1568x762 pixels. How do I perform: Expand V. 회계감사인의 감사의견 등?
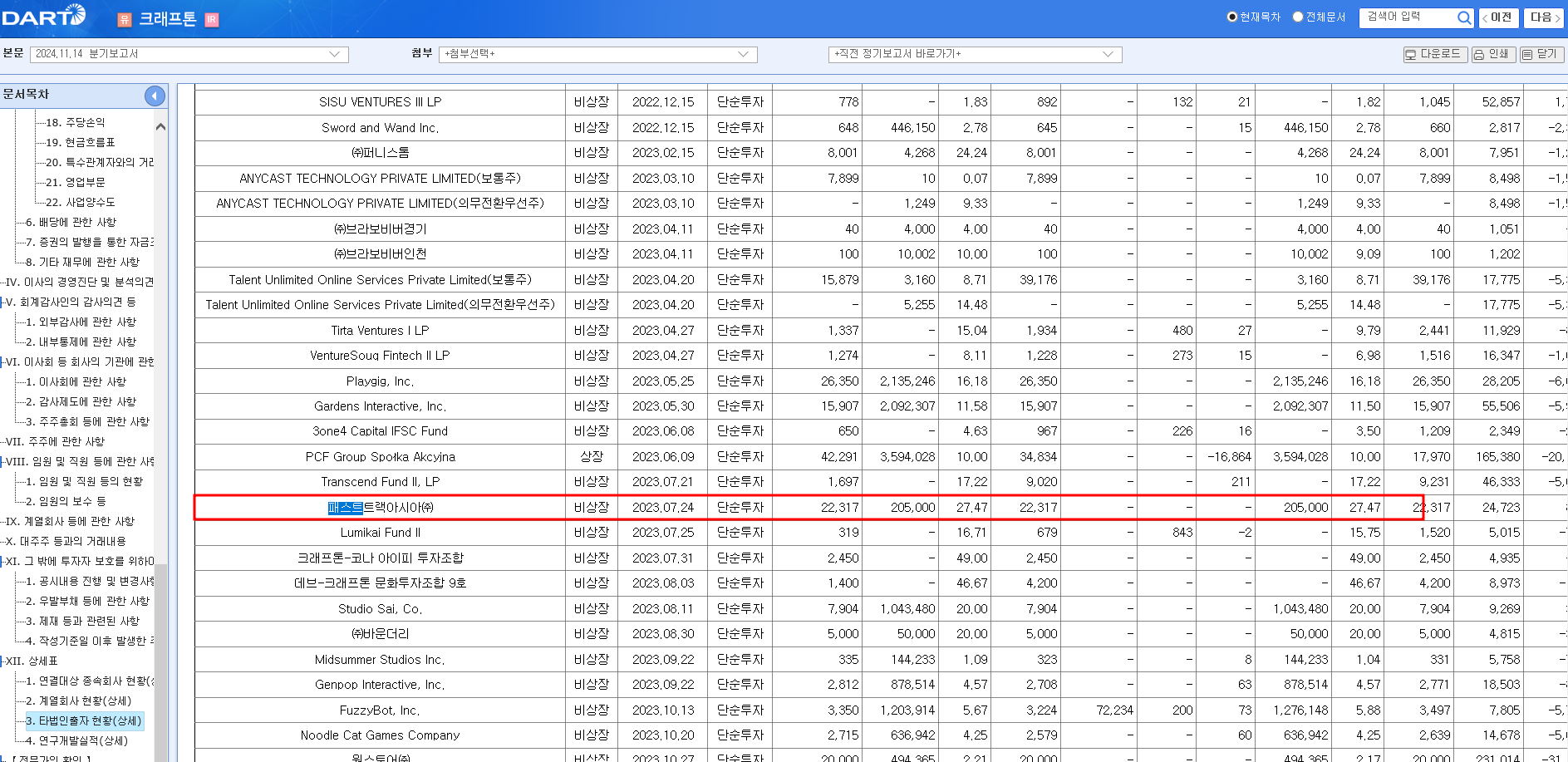(x=71, y=302)
